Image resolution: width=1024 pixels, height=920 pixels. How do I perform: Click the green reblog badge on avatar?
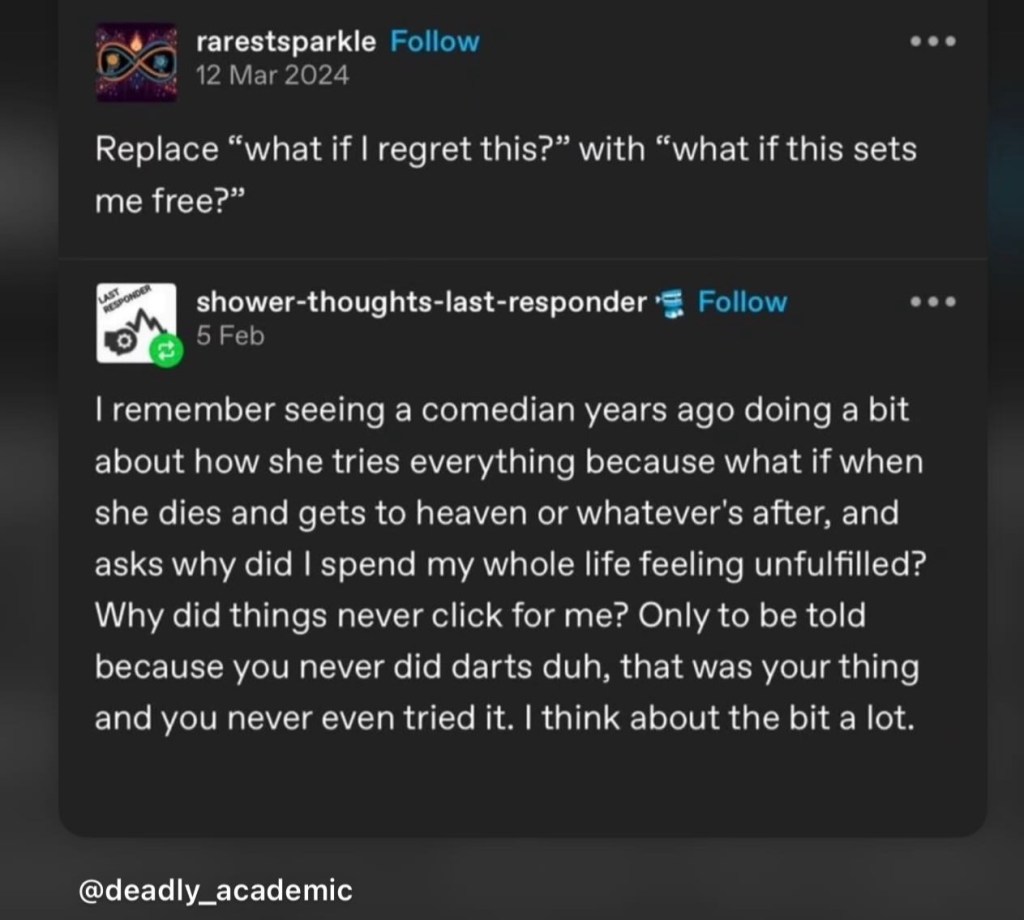[x=166, y=350]
